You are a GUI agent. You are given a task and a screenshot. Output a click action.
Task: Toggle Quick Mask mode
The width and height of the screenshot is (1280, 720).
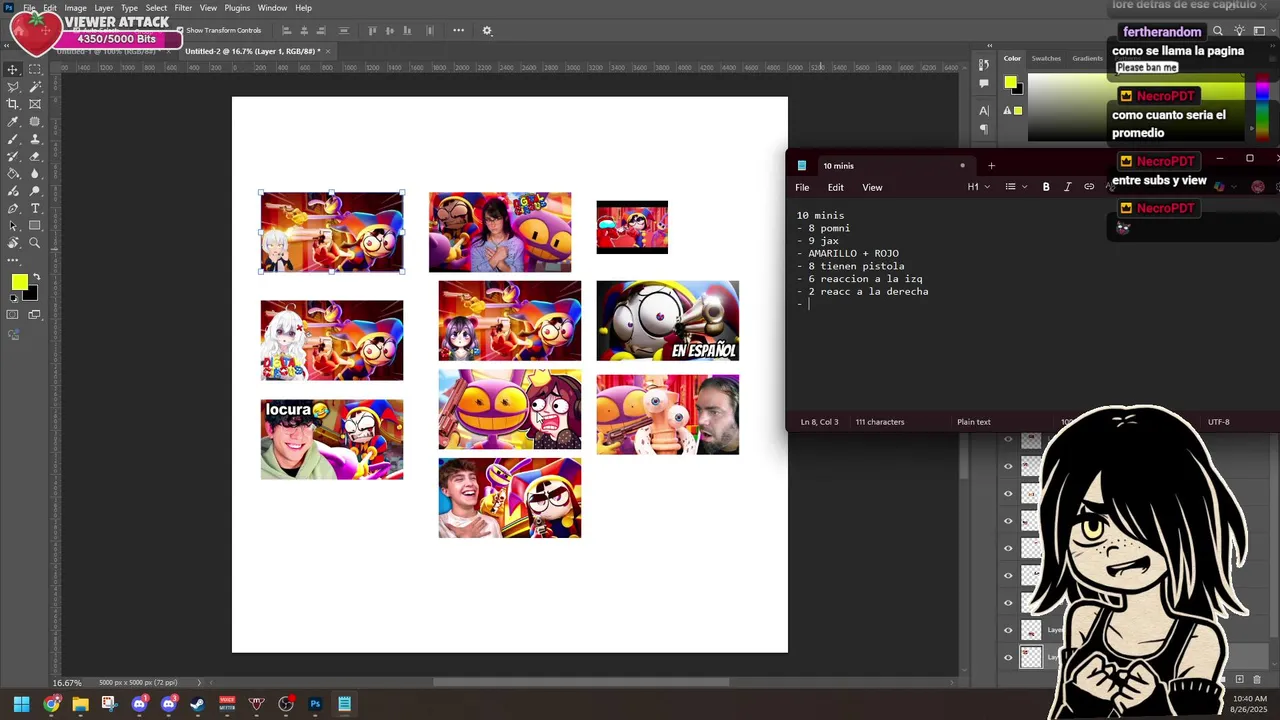click(x=13, y=315)
